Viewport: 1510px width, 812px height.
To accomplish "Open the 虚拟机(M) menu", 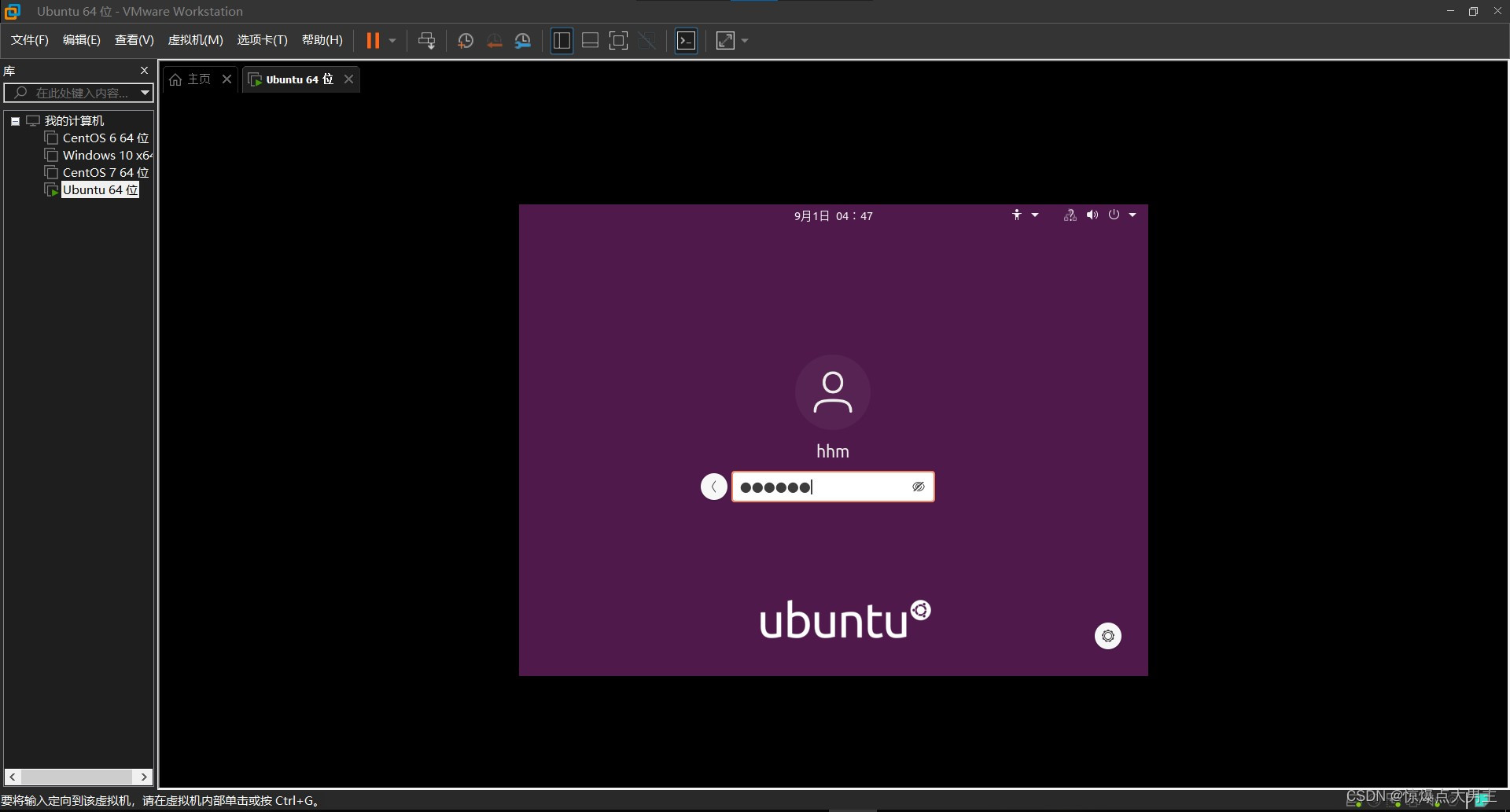I will [x=196, y=40].
